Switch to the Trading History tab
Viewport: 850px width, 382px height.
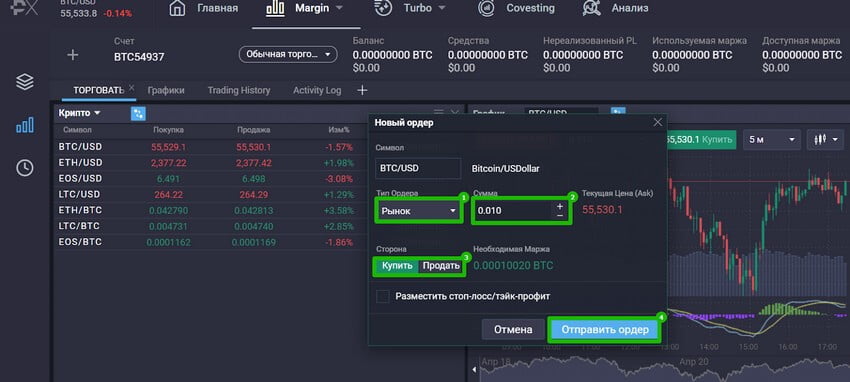(239, 90)
